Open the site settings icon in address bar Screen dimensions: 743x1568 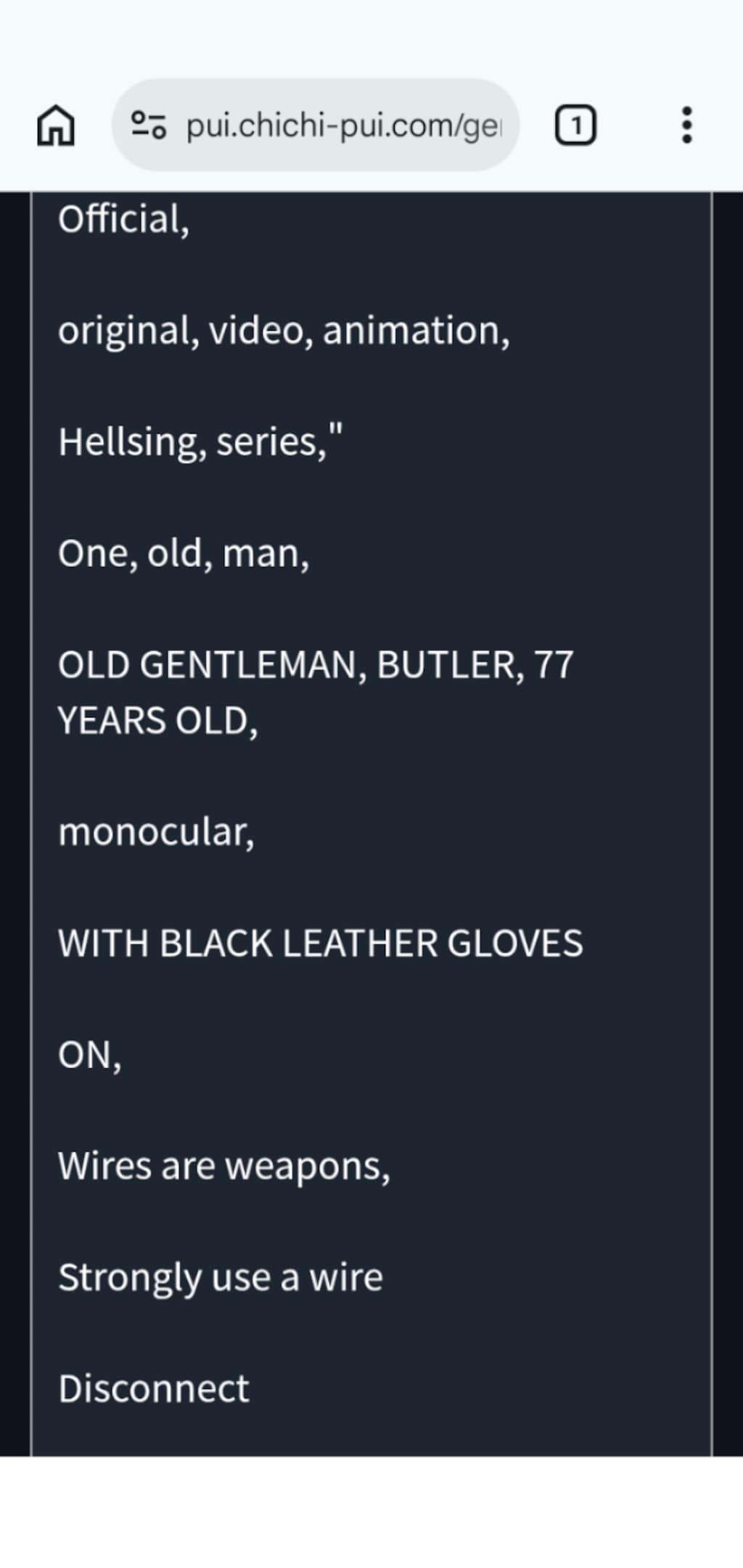point(149,125)
